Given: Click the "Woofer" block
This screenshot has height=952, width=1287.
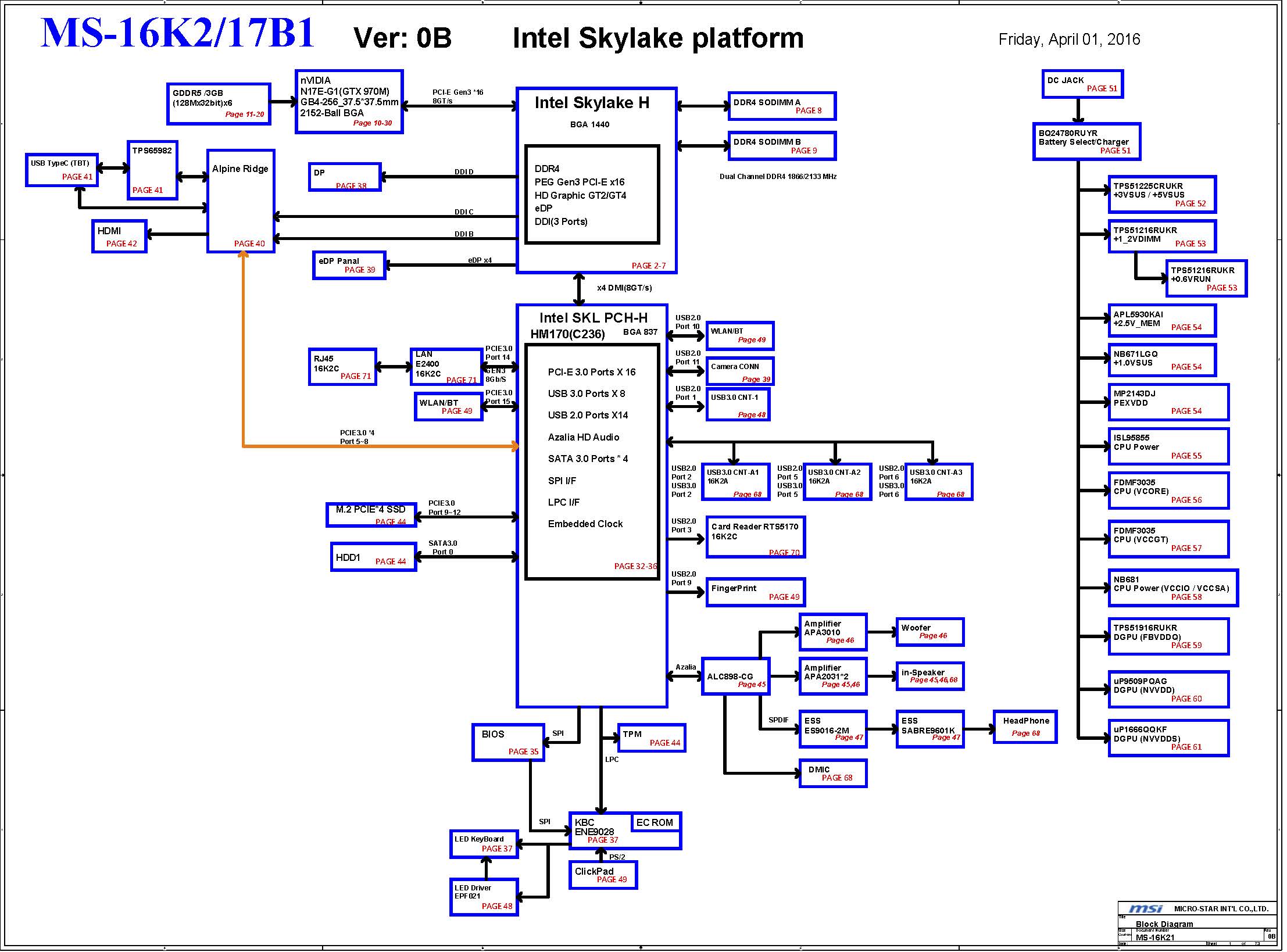Looking at the screenshot, I should (930, 632).
